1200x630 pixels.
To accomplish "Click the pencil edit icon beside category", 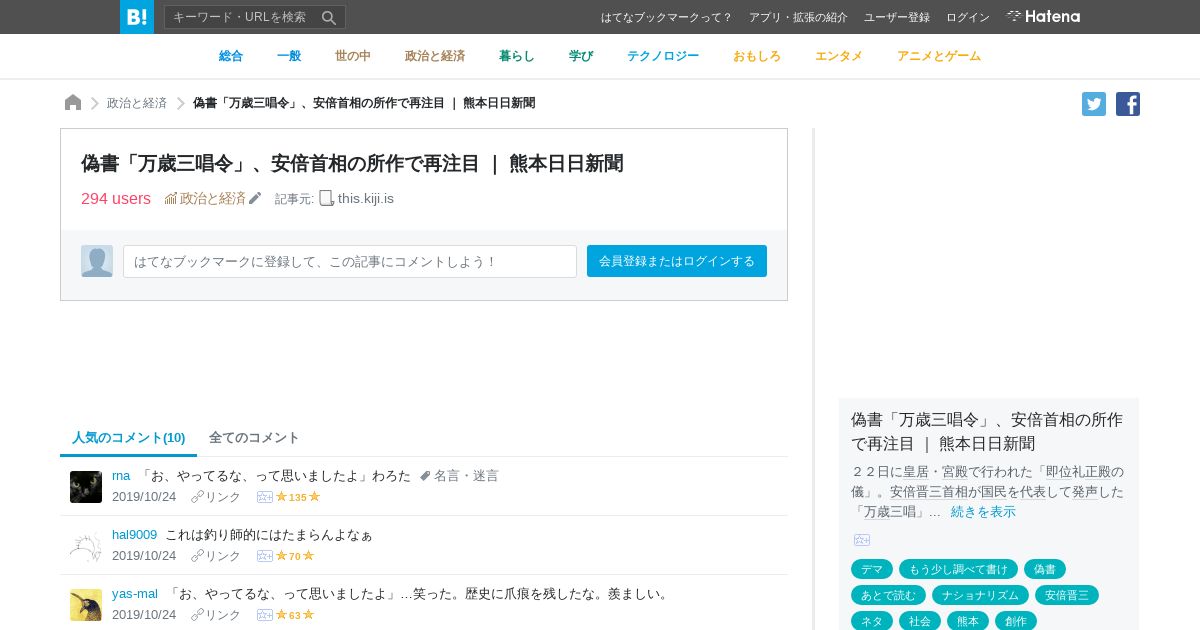I will pyautogui.click(x=255, y=199).
